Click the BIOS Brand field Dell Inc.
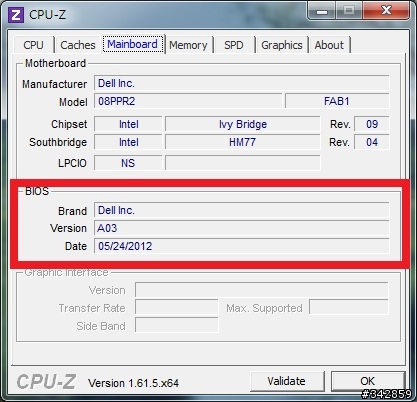Image resolution: width=417 pixels, height=402 pixels. [x=241, y=210]
